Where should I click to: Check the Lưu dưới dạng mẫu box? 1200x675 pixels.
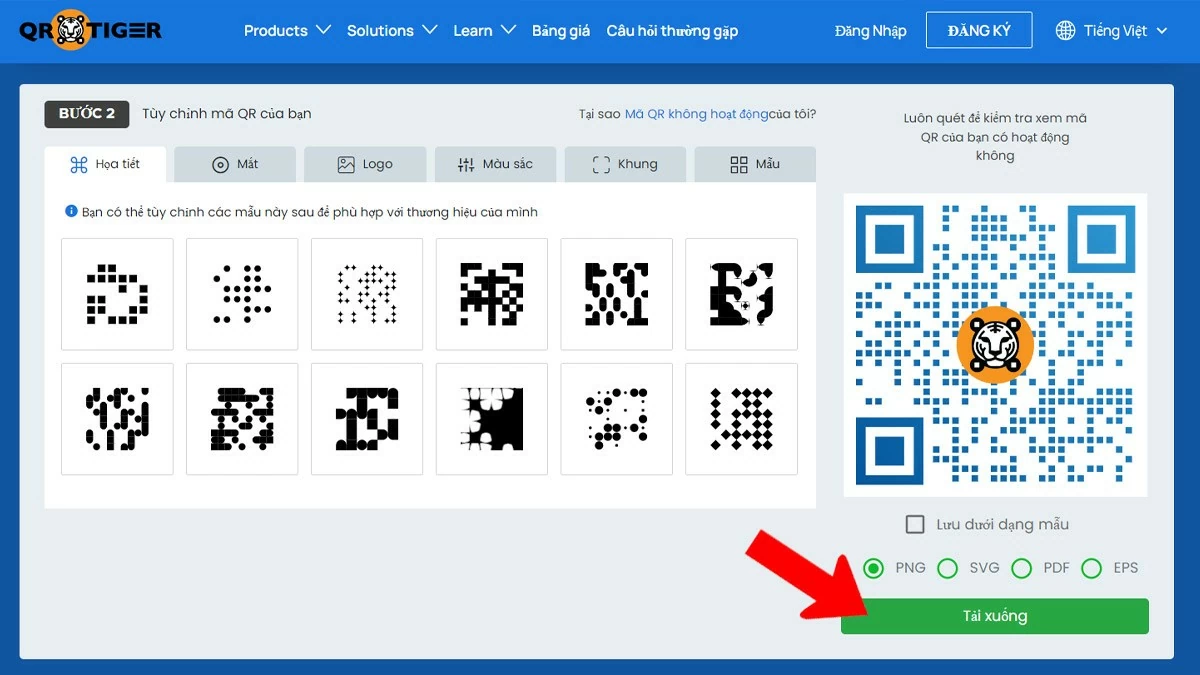[x=914, y=523]
